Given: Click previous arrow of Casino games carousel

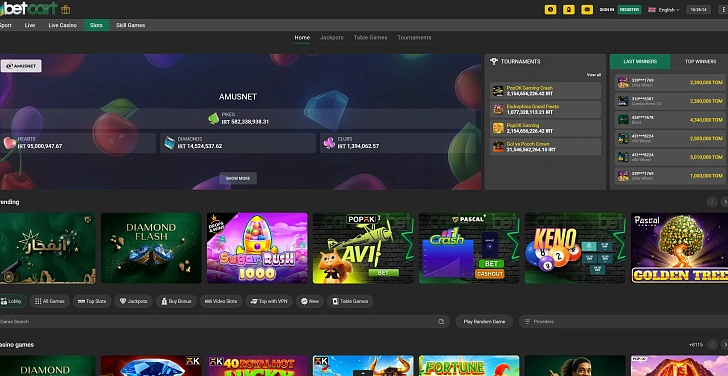Looking at the screenshot, I should click(712, 344).
